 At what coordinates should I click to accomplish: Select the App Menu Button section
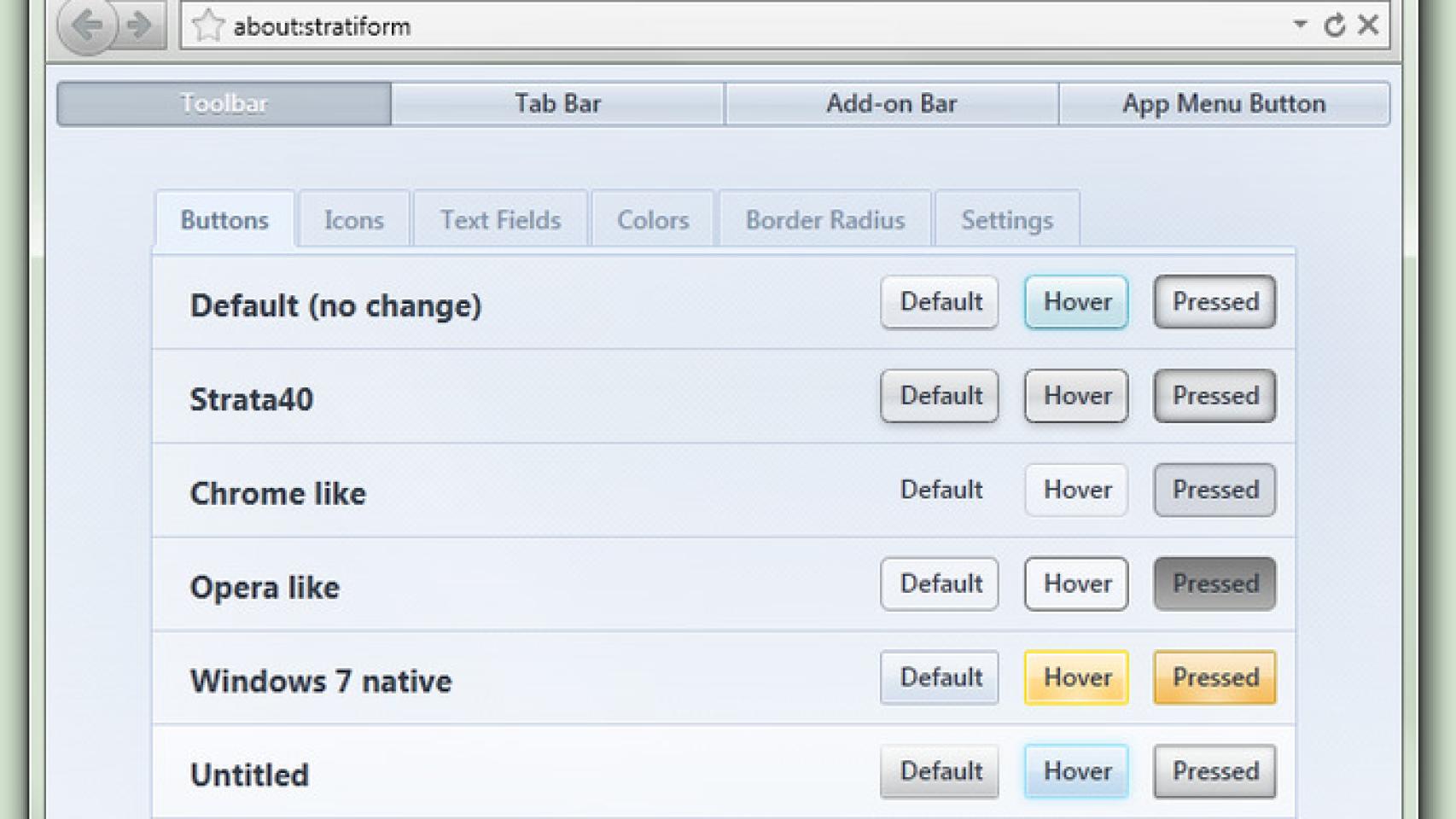pos(1224,103)
